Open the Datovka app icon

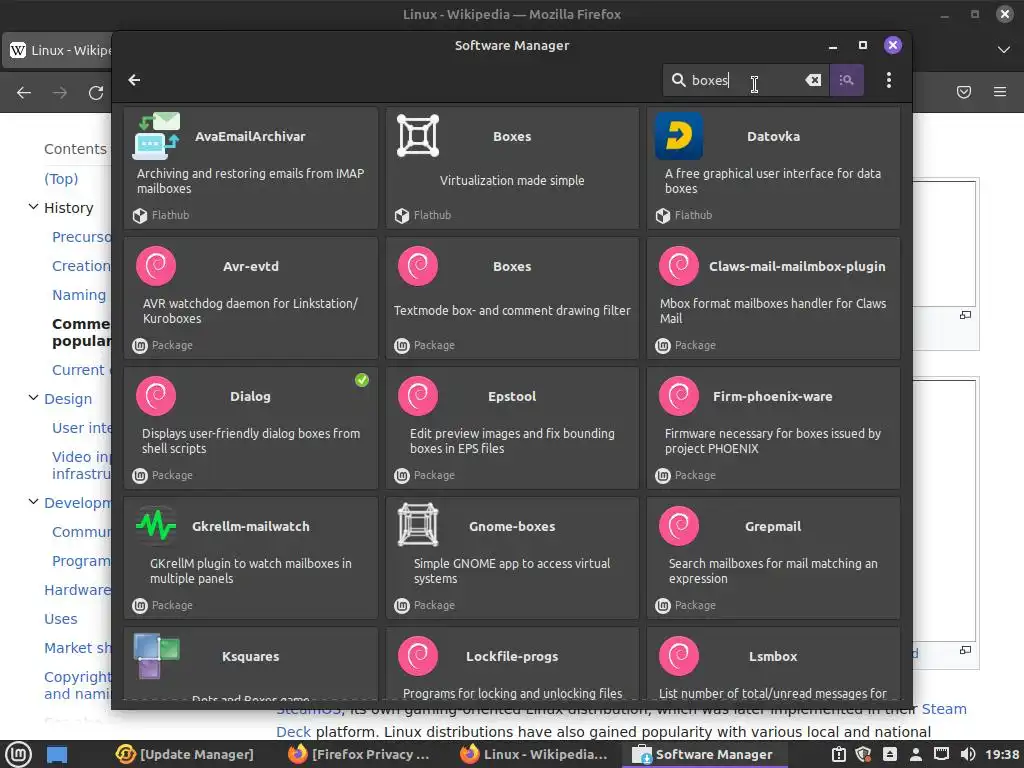679,136
